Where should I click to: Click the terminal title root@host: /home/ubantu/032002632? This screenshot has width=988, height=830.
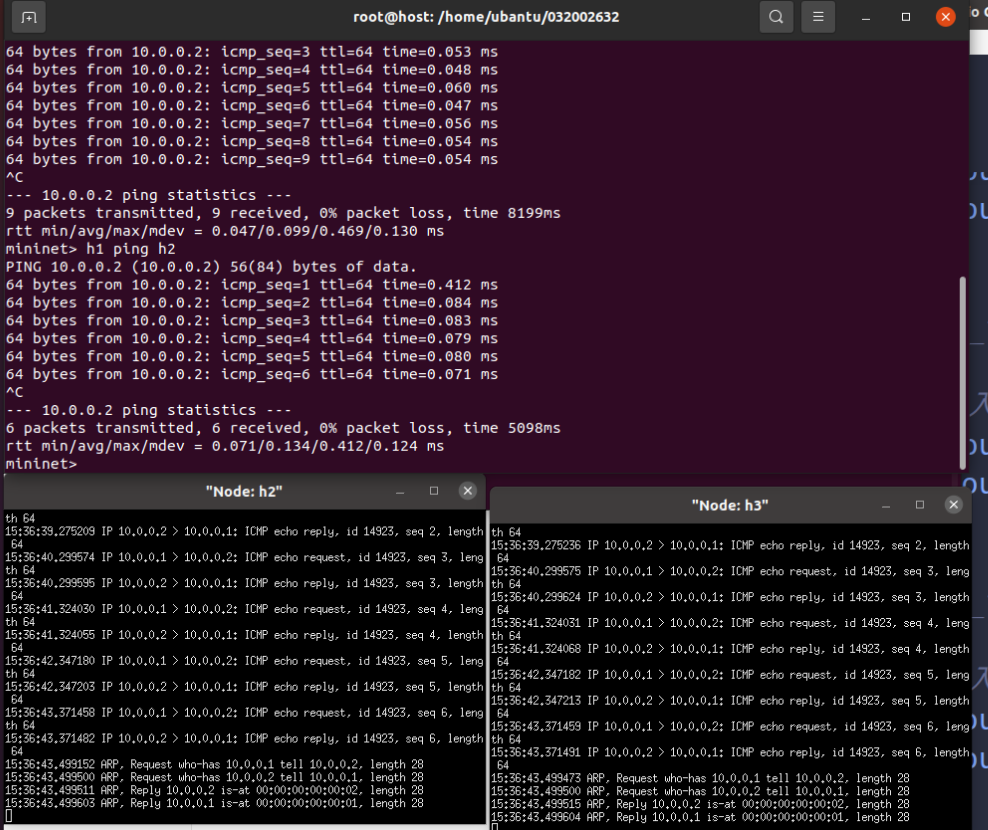[x=486, y=17]
